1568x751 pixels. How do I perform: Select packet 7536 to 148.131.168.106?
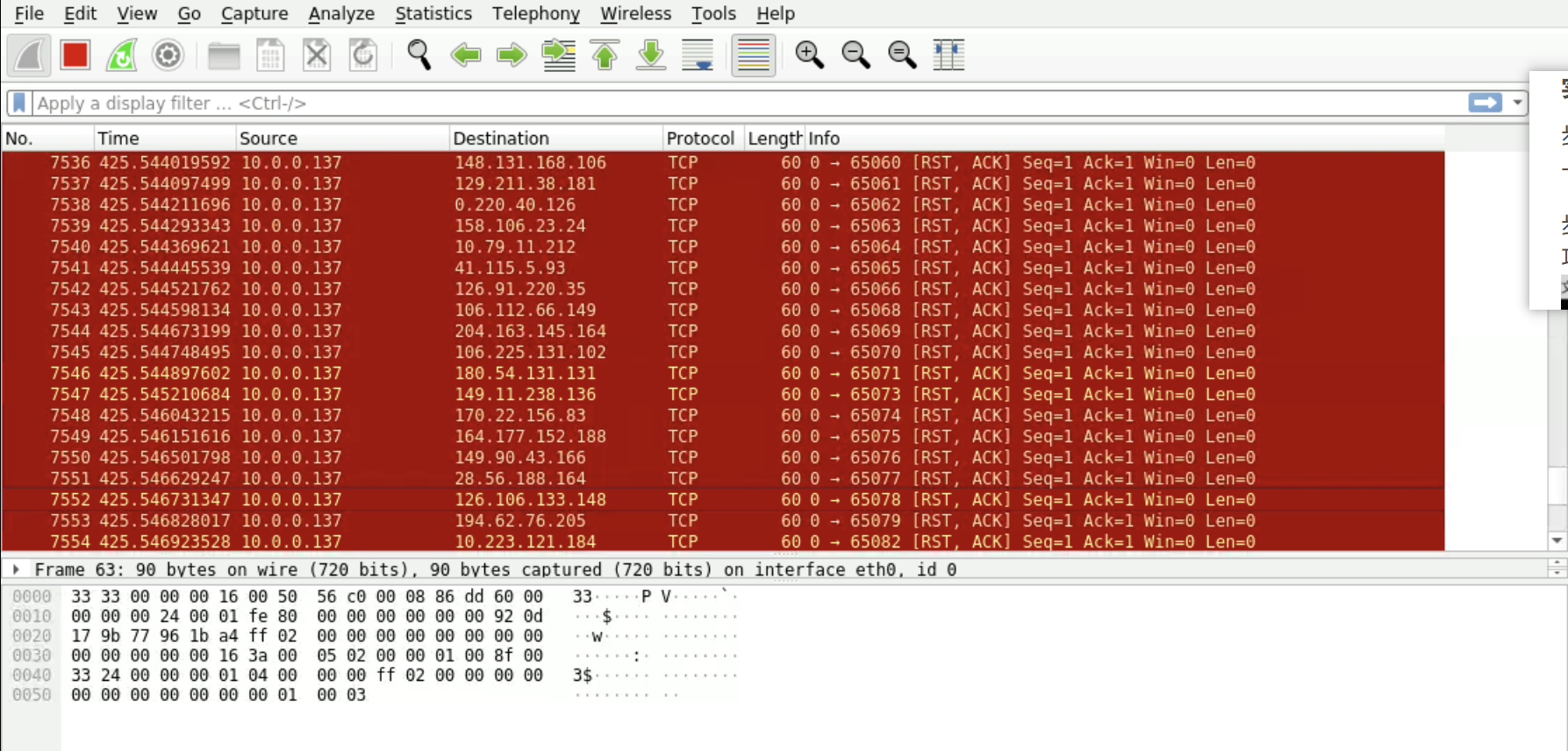click(723, 162)
